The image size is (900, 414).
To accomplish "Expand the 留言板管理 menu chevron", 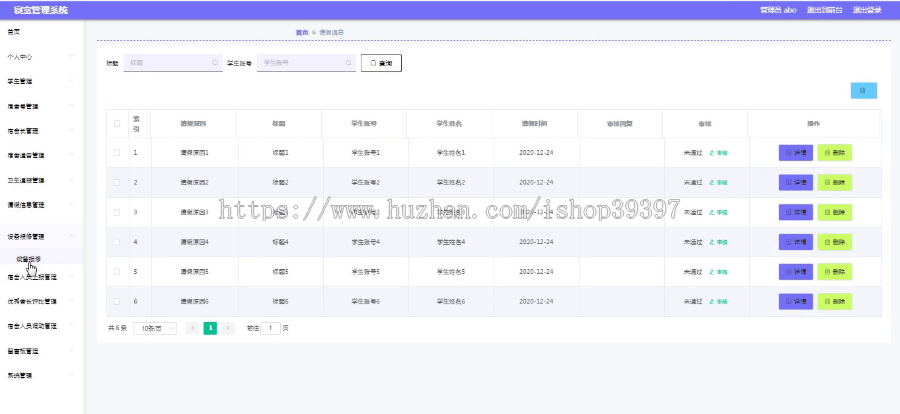I will click(x=71, y=350).
